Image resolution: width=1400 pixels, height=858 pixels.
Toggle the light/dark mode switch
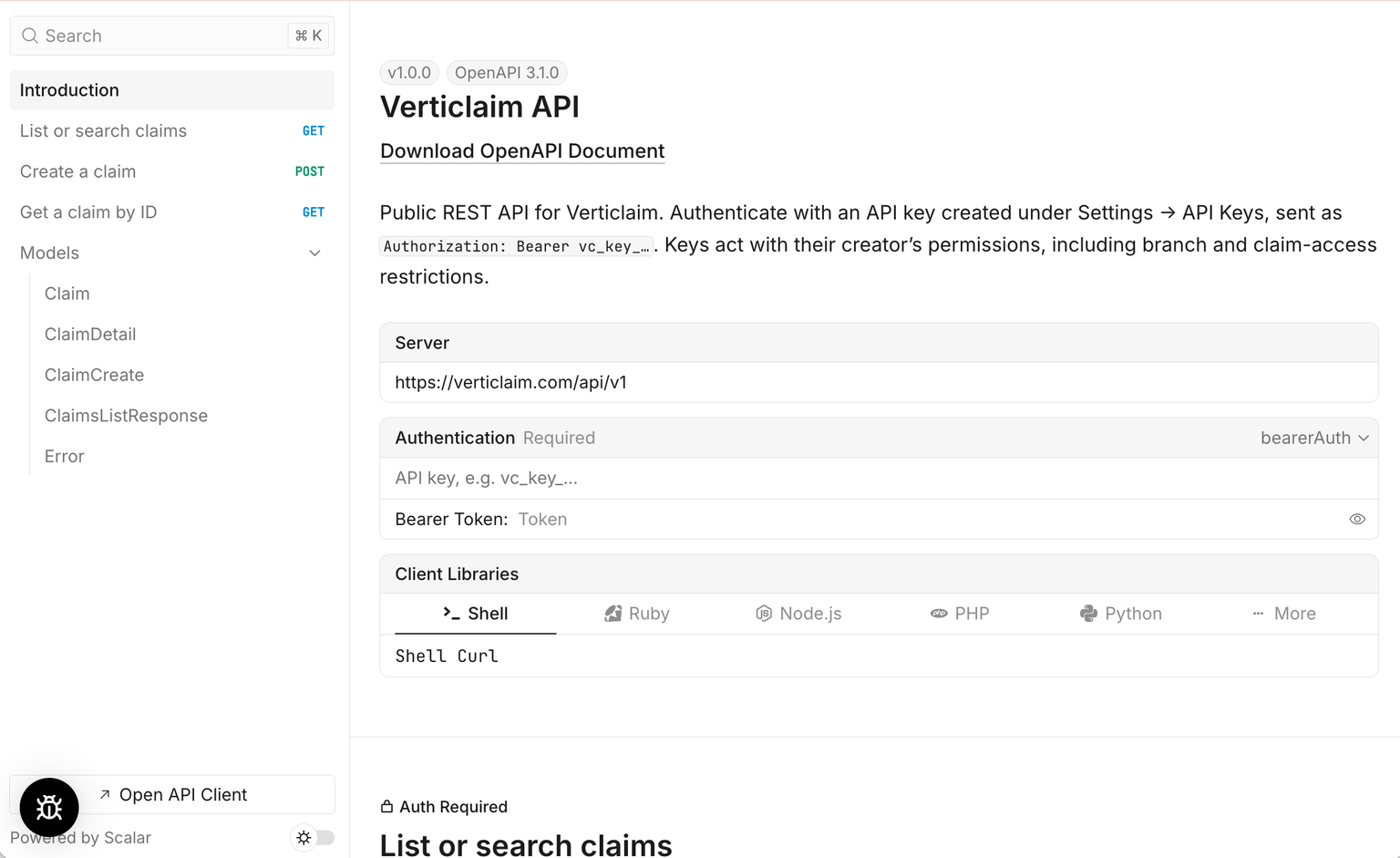(x=314, y=837)
